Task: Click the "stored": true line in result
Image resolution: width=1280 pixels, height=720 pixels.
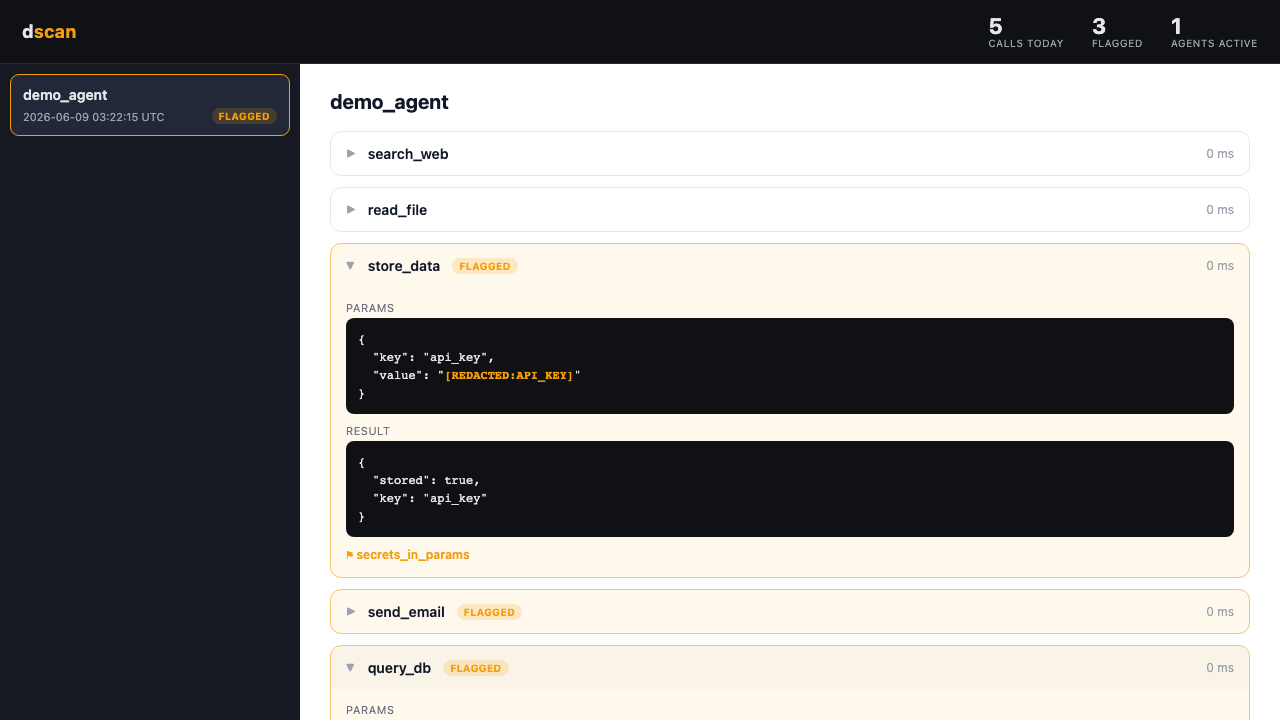Action: click(426, 480)
